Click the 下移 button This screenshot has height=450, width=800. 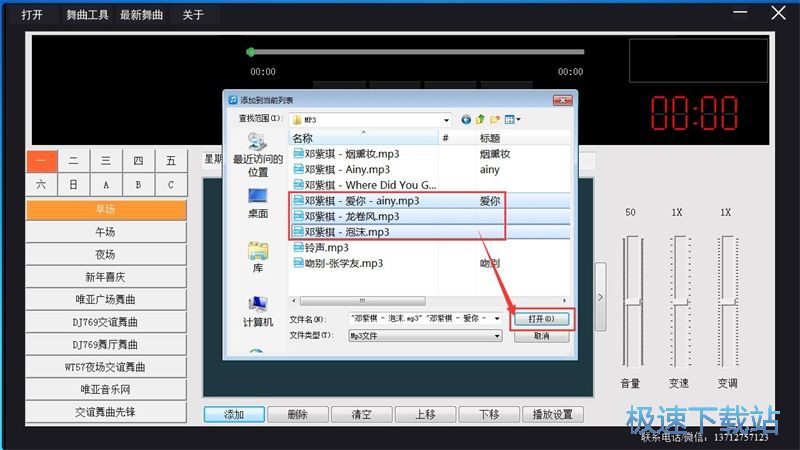coord(489,414)
